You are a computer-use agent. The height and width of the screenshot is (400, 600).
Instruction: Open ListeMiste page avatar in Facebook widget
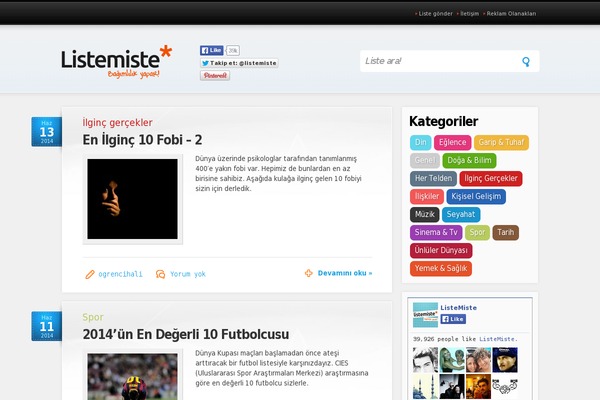pyautogui.click(x=425, y=315)
